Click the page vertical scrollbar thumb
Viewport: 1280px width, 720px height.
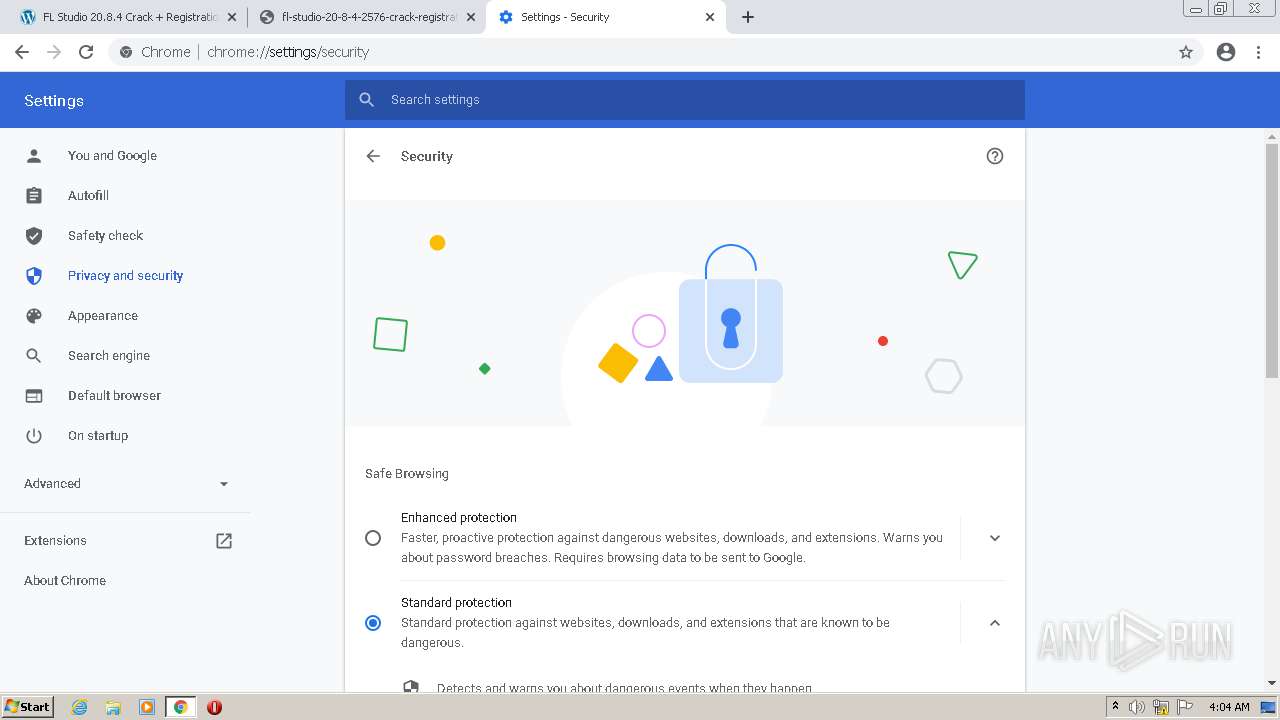point(1272,260)
